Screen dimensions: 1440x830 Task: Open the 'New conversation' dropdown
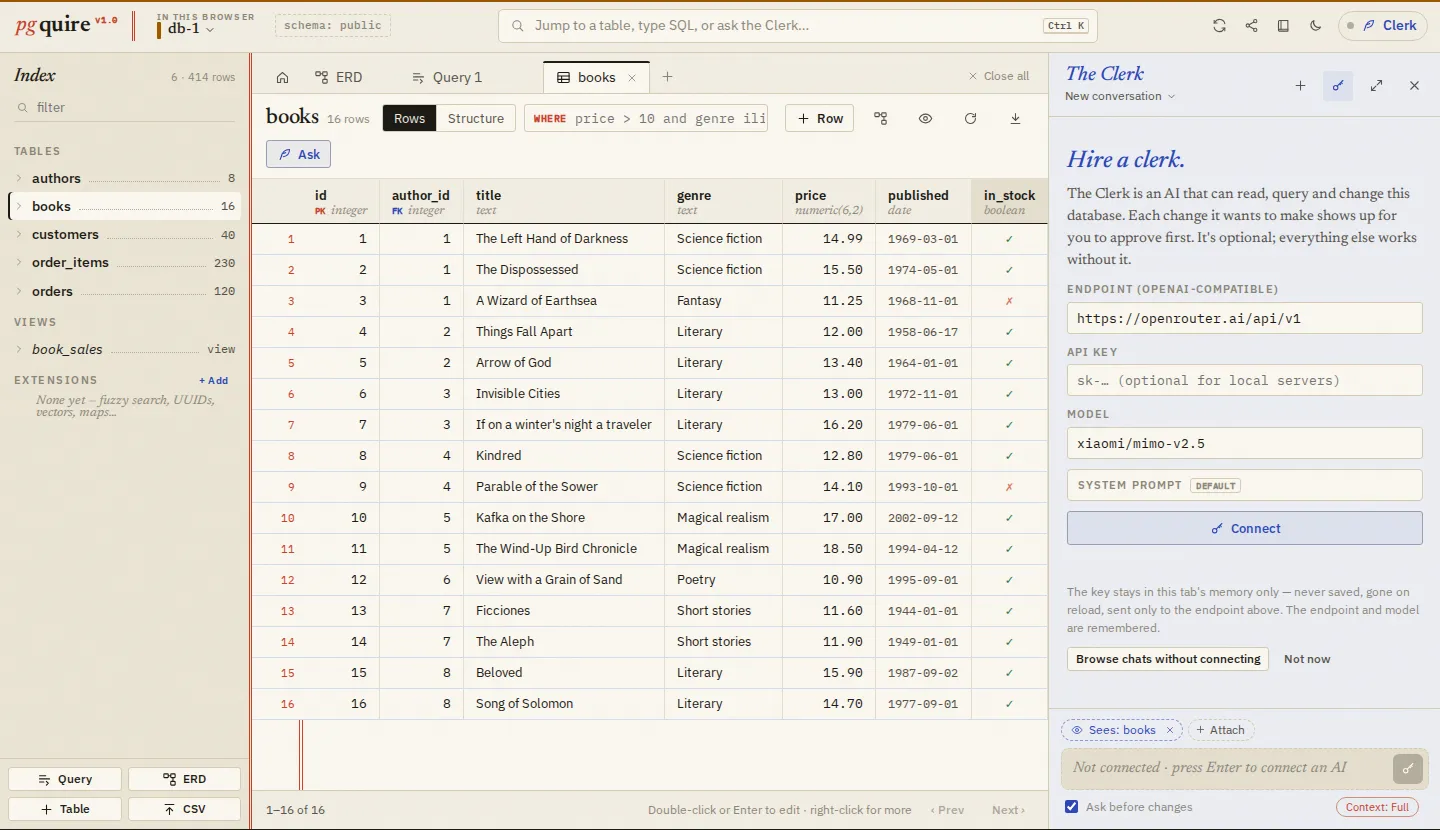coord(1120,96)
